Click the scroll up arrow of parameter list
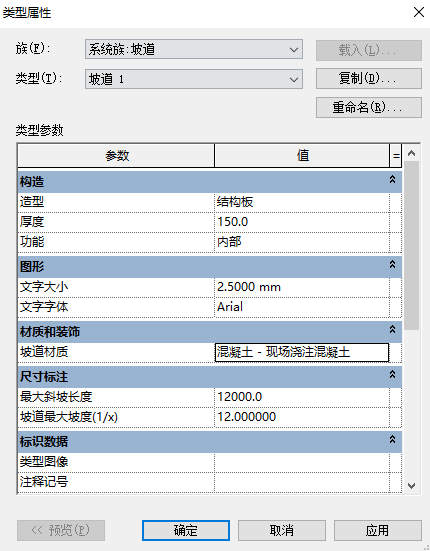Image resolution: width=430 pixels, height=551 pixels. [411, 153]
